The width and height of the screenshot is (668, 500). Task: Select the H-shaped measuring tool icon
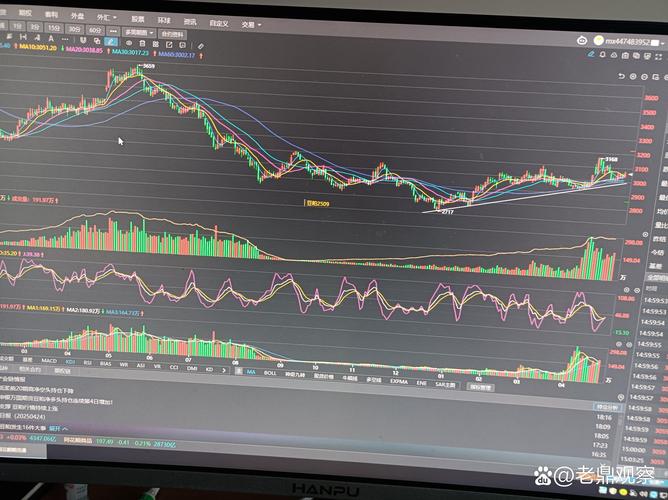(23, 37)
